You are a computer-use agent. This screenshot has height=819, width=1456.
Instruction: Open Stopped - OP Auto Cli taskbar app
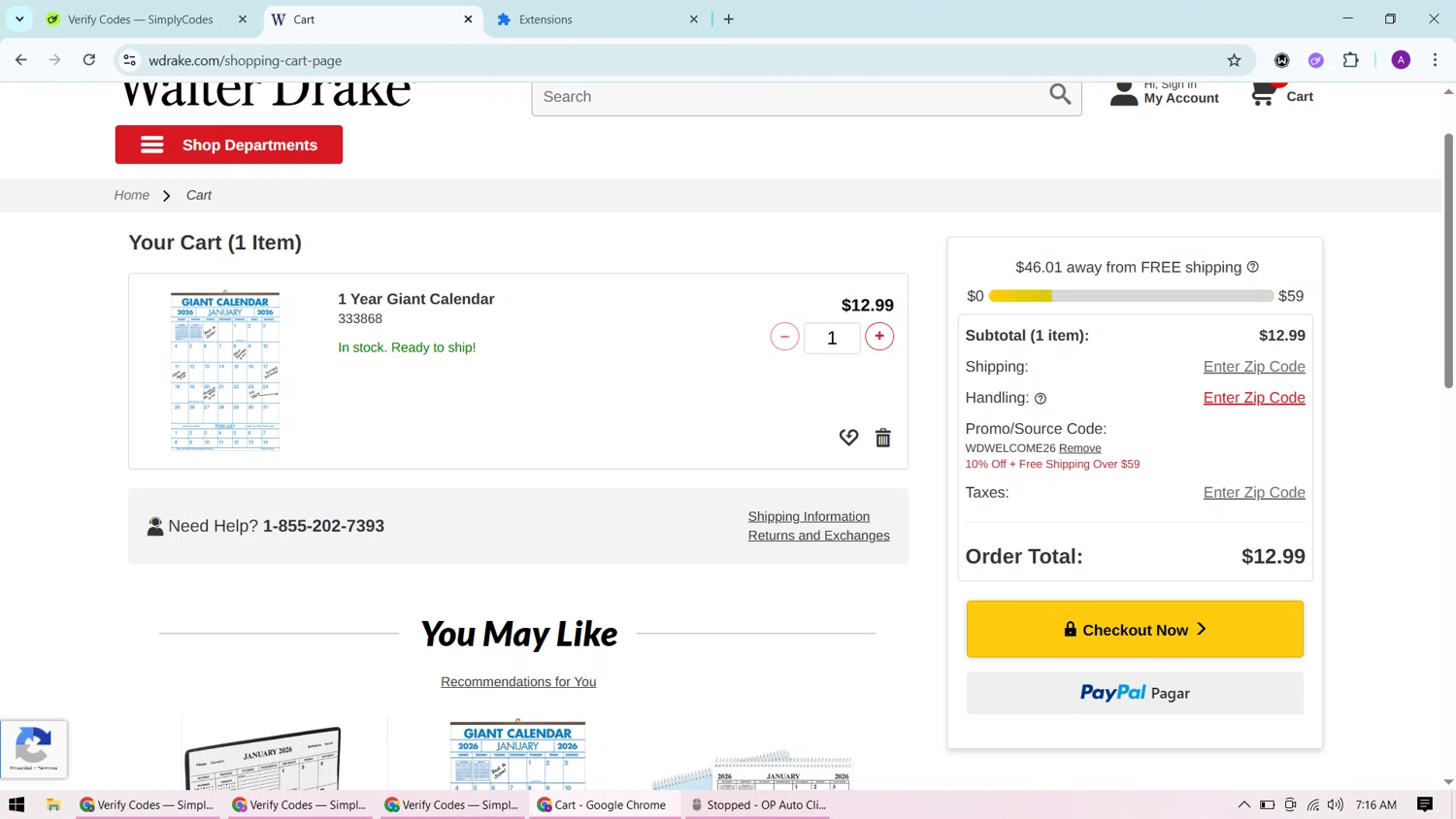point(758,804)
